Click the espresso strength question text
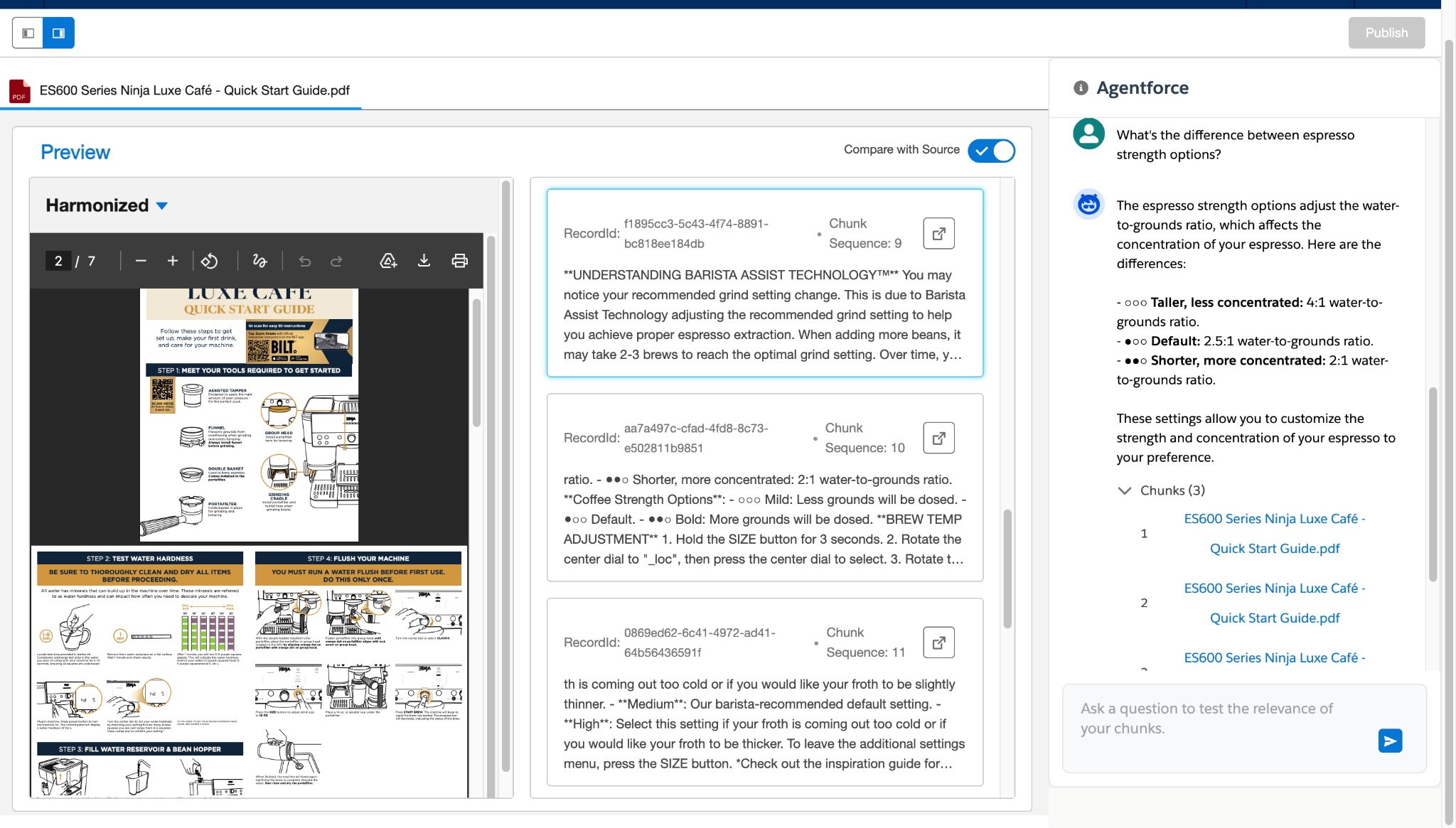The image size is (1456, 828). coord(1235,144)
